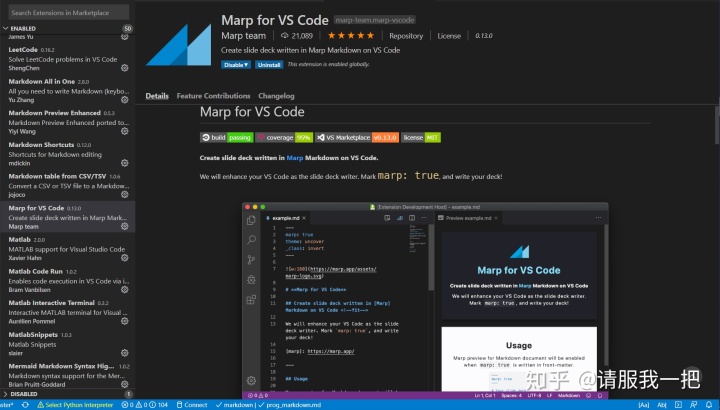Image resolution: width=720 pixels, height=410 pixels.
Task: Click the errors and warnings counter in the status bar
Action: [145, 405]
